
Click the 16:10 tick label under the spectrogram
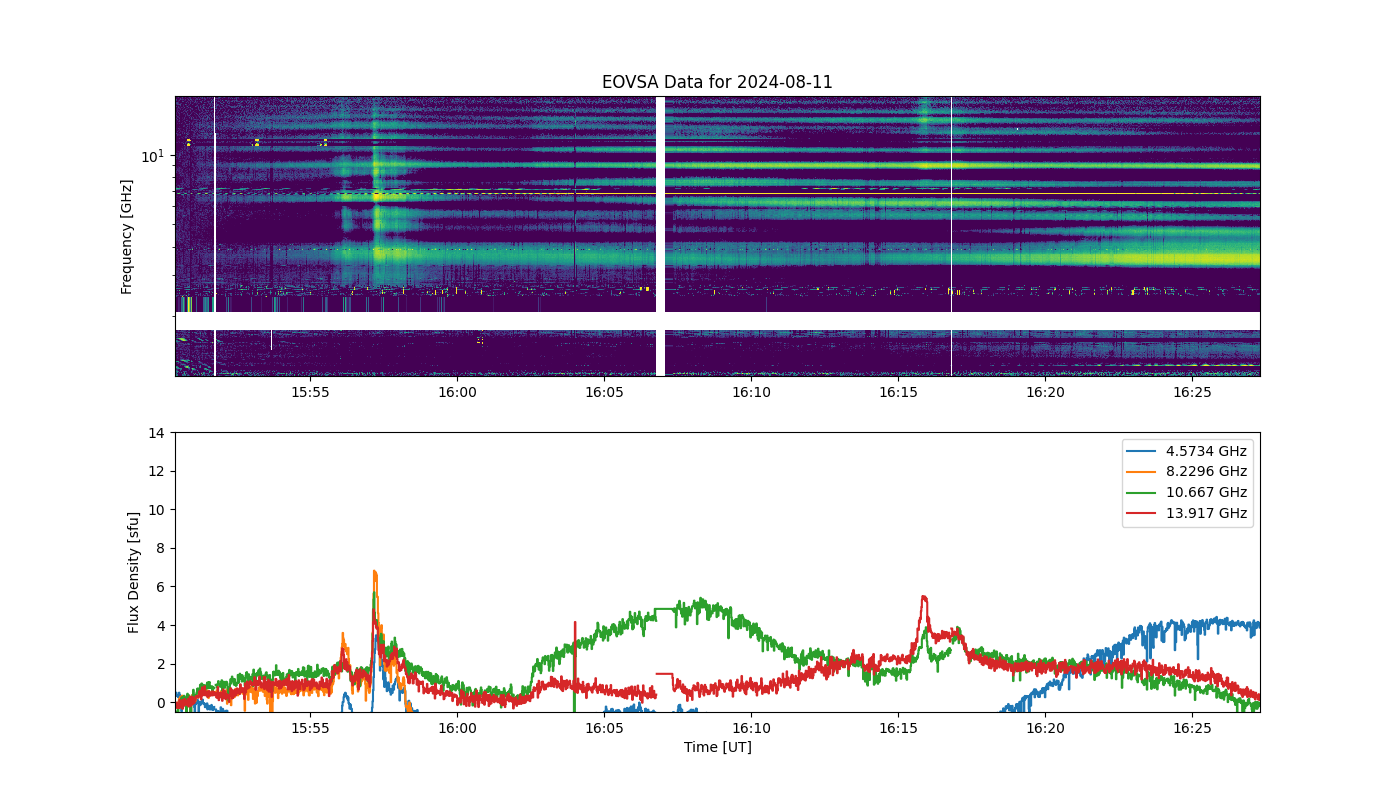(751, 392)
